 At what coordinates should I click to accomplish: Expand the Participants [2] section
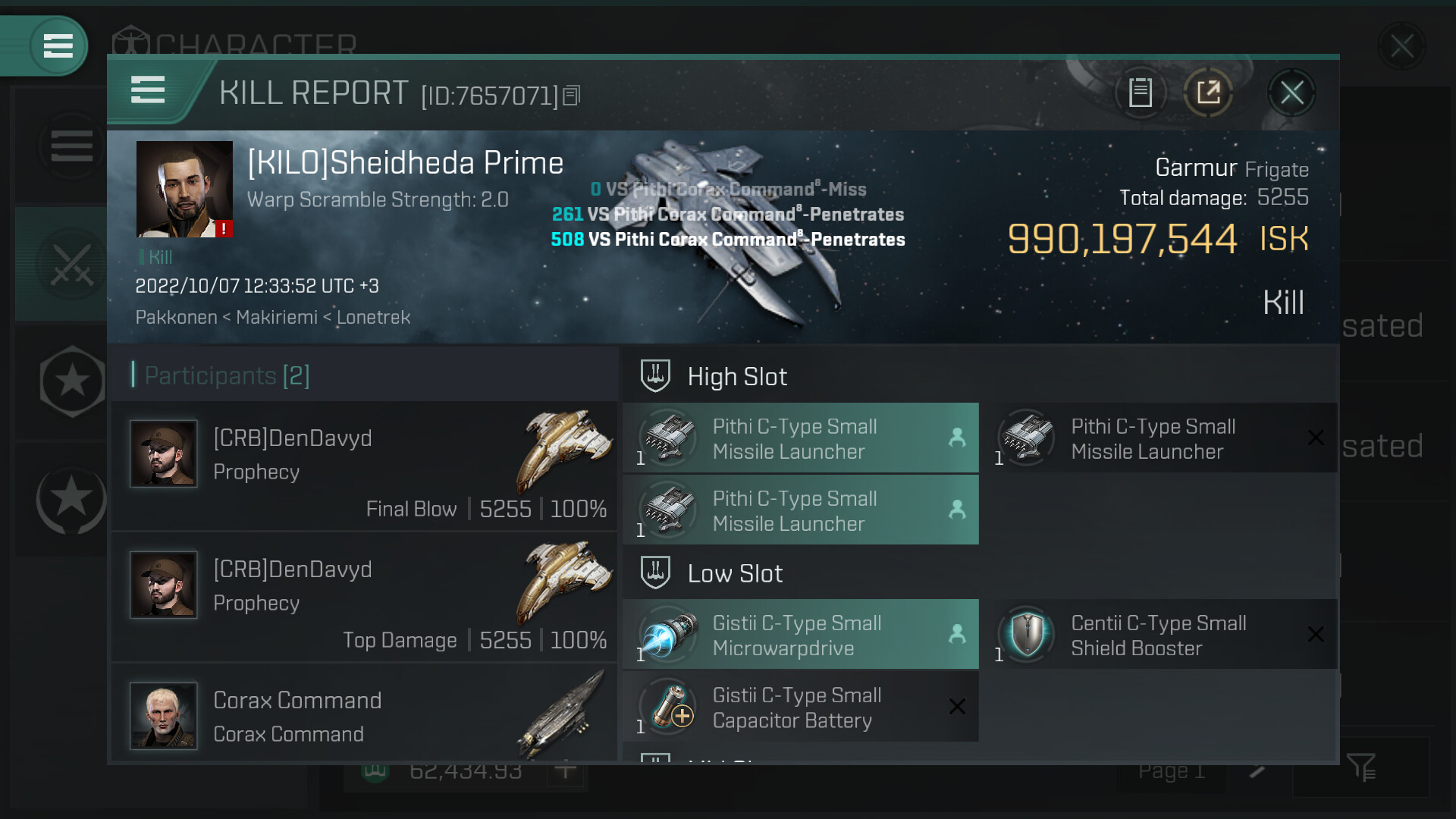227,375
